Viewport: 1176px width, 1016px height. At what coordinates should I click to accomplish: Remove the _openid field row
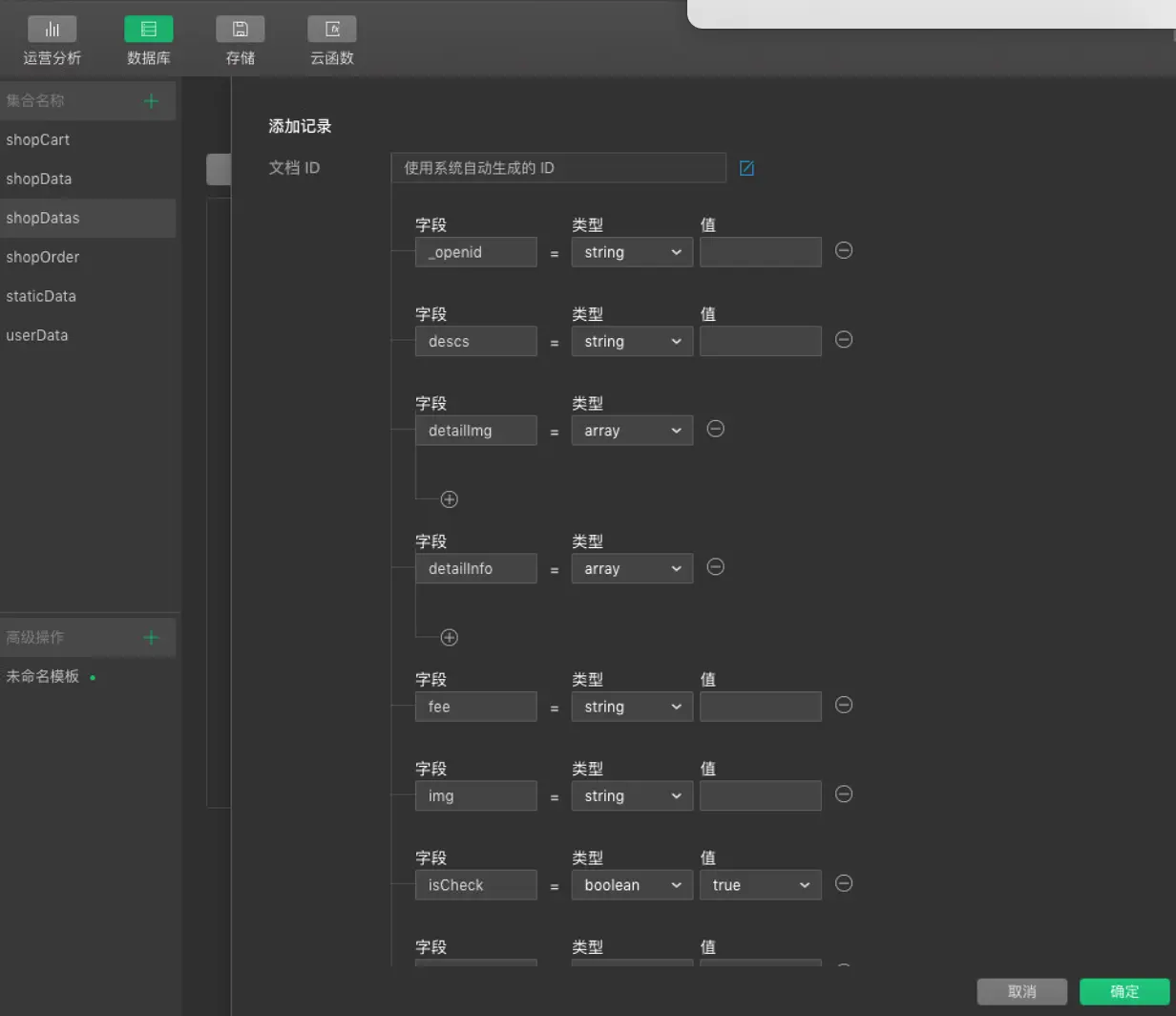coord(844,250)
